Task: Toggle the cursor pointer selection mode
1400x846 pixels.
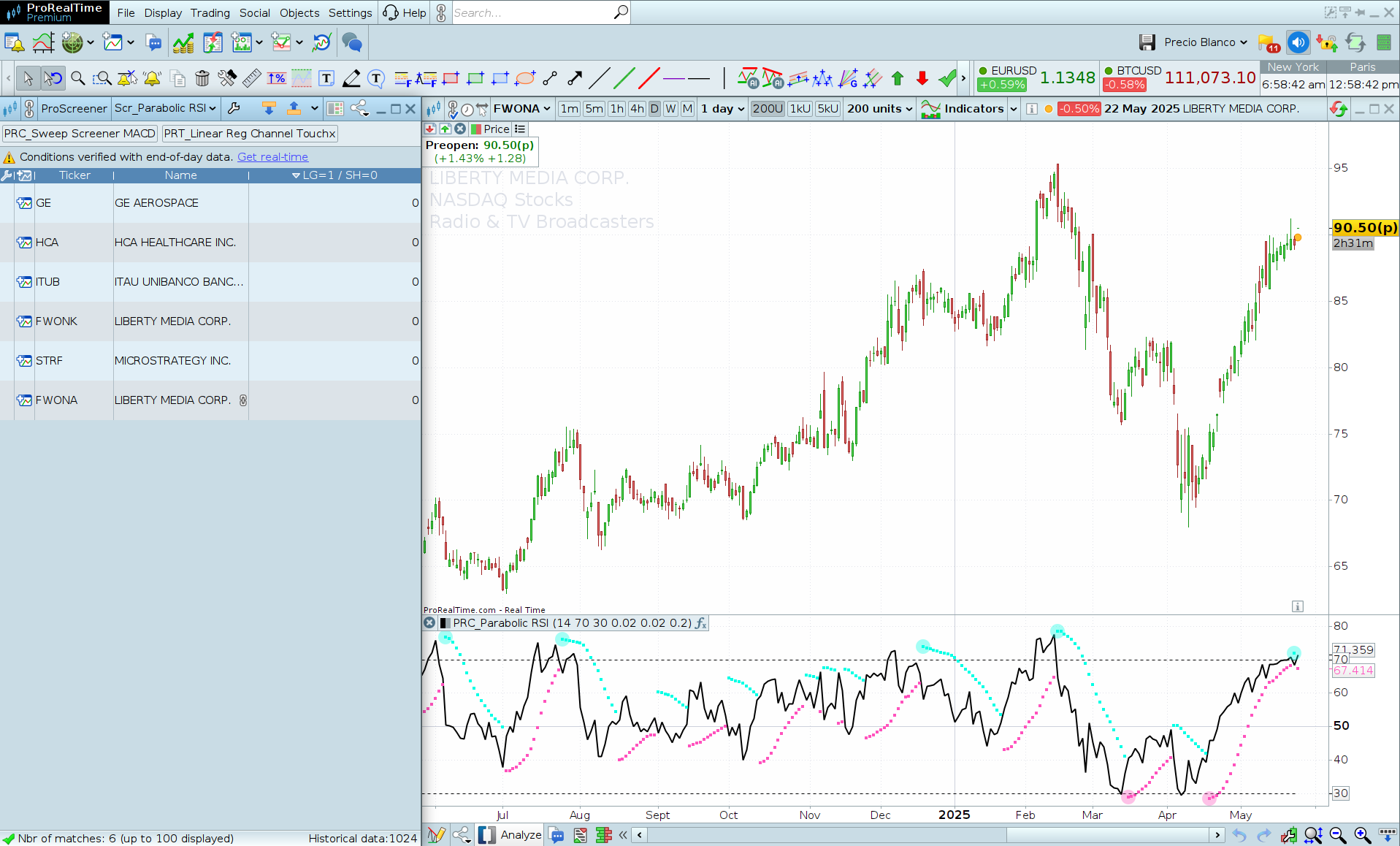Action: (28, 78)
